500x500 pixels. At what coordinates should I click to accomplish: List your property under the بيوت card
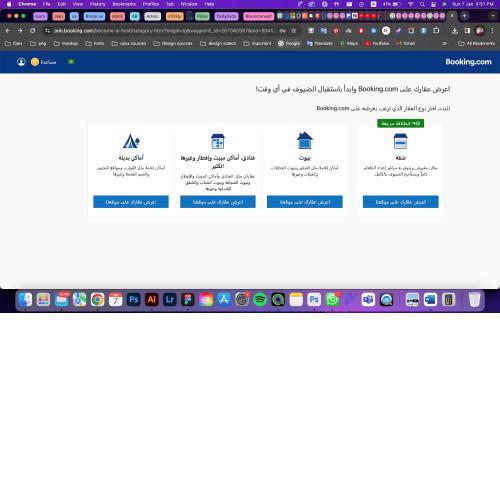(305, 202)
